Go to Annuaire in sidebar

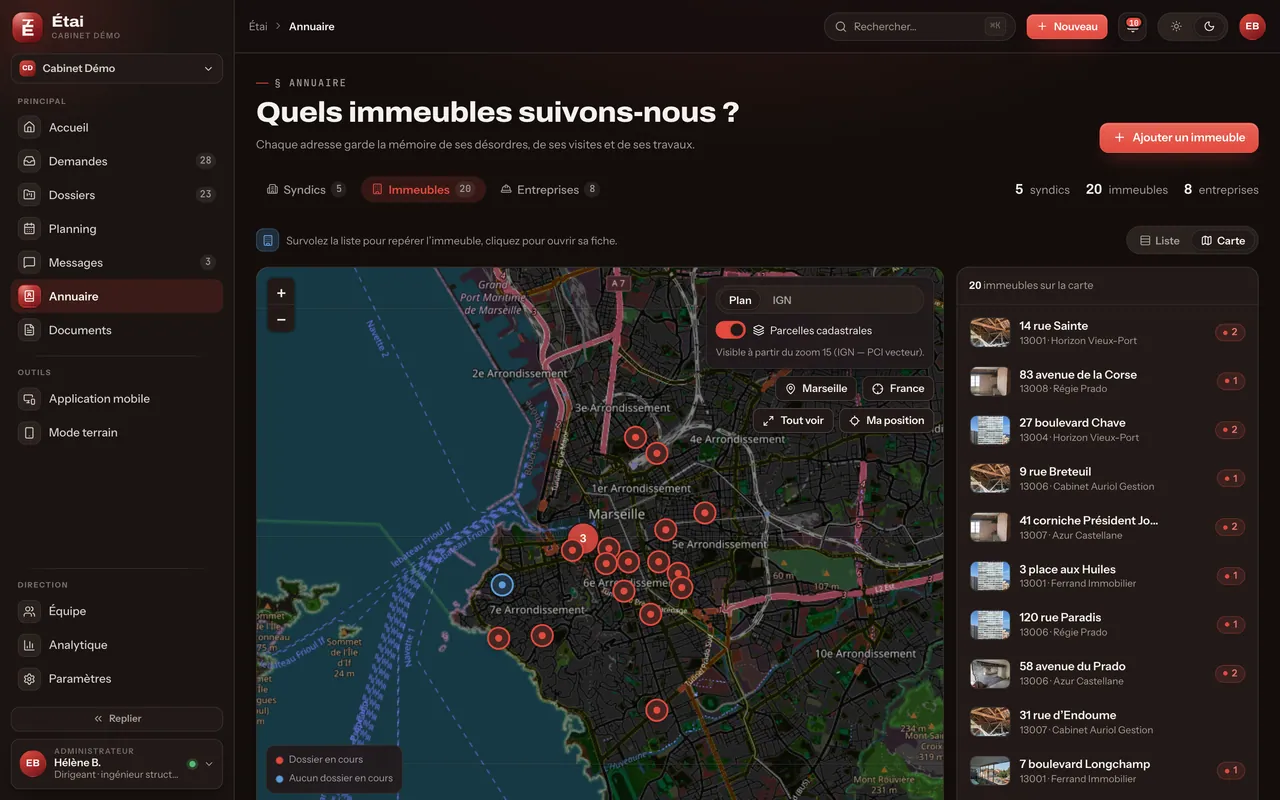coord(117,296)
